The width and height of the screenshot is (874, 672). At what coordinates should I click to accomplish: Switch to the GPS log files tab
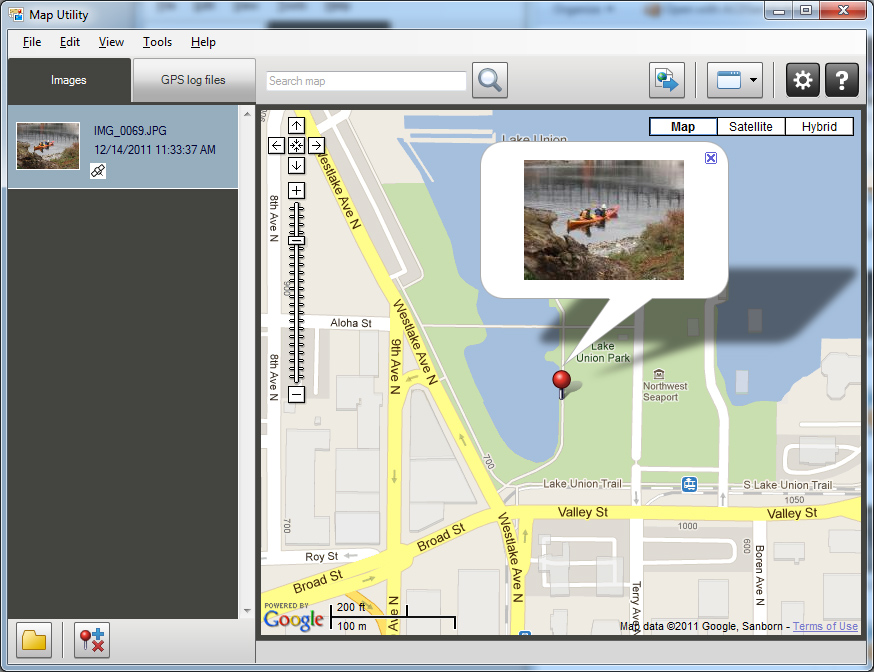pos(193,80)
